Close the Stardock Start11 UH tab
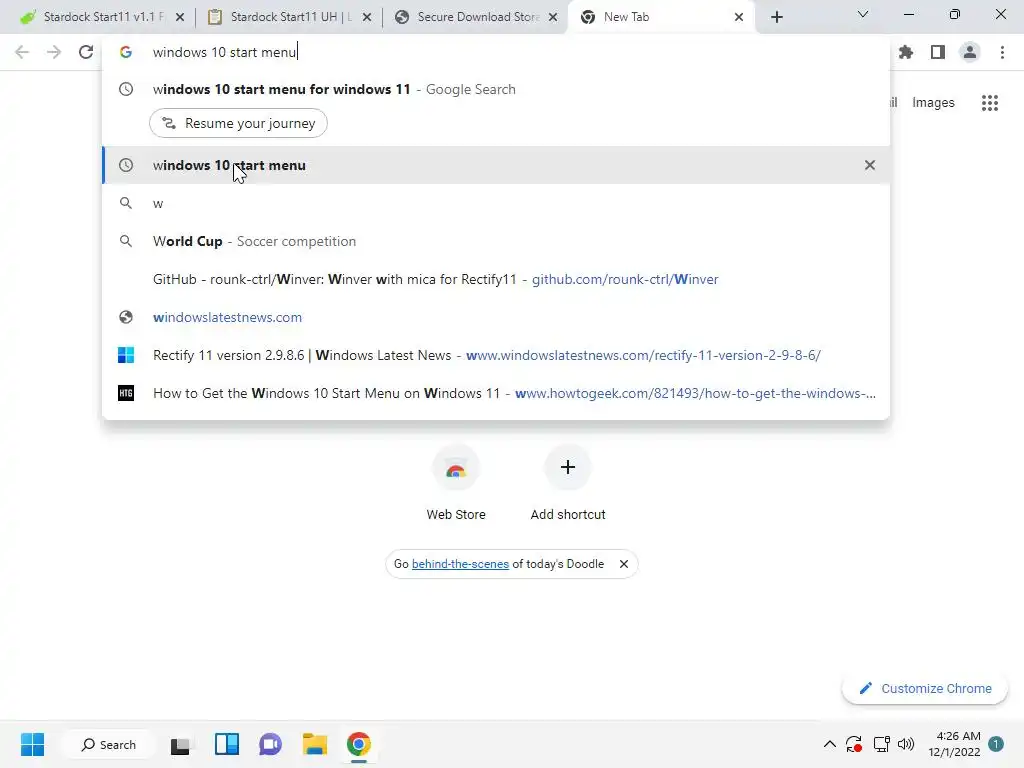Viewport: 1024px width, 768px height. tap(367, 17)
